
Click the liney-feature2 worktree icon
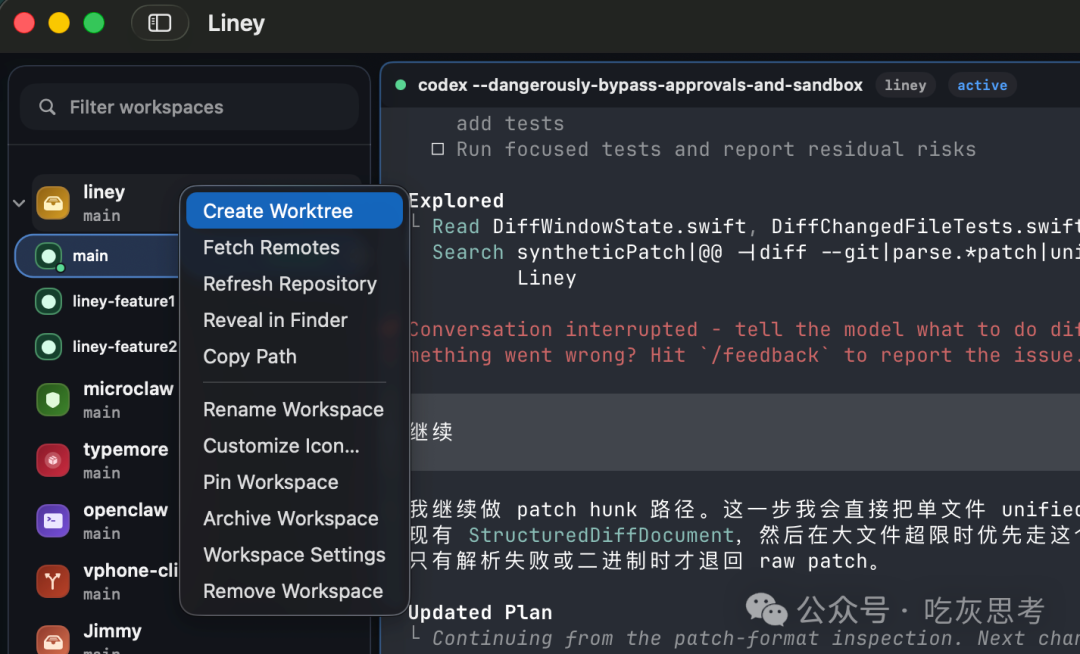(x=48, y=347)
